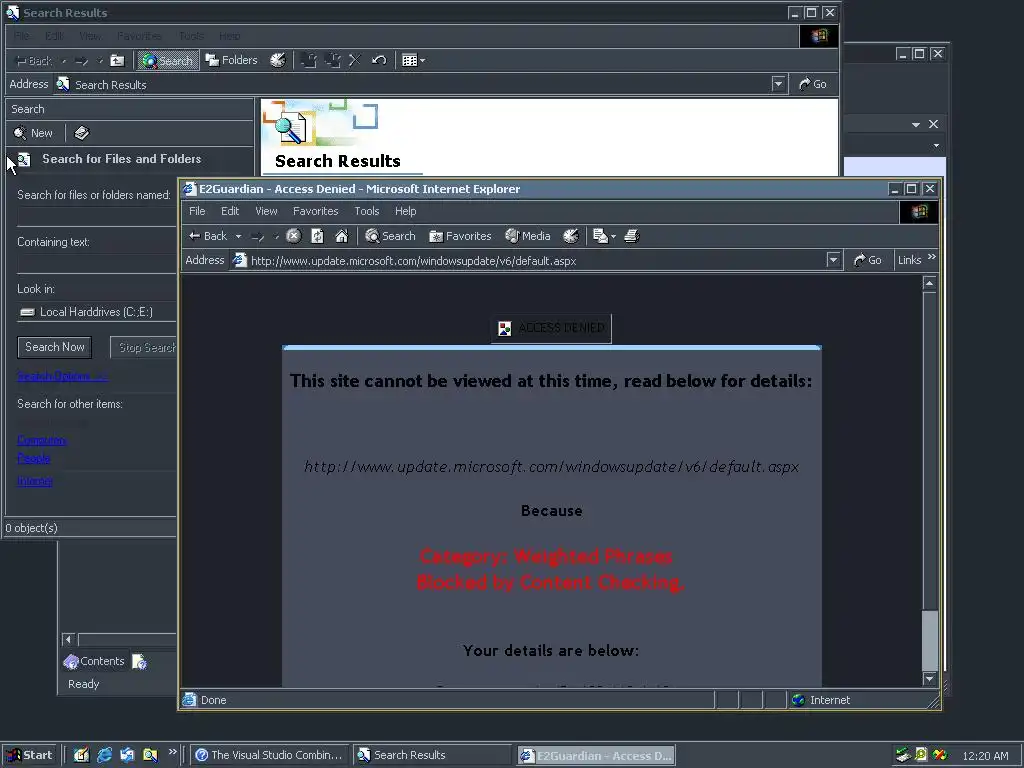Click the Refresh page icon in Internet Explorer
The width and height of the screenshot is (1024, 768).
click(x=317, y=236)
